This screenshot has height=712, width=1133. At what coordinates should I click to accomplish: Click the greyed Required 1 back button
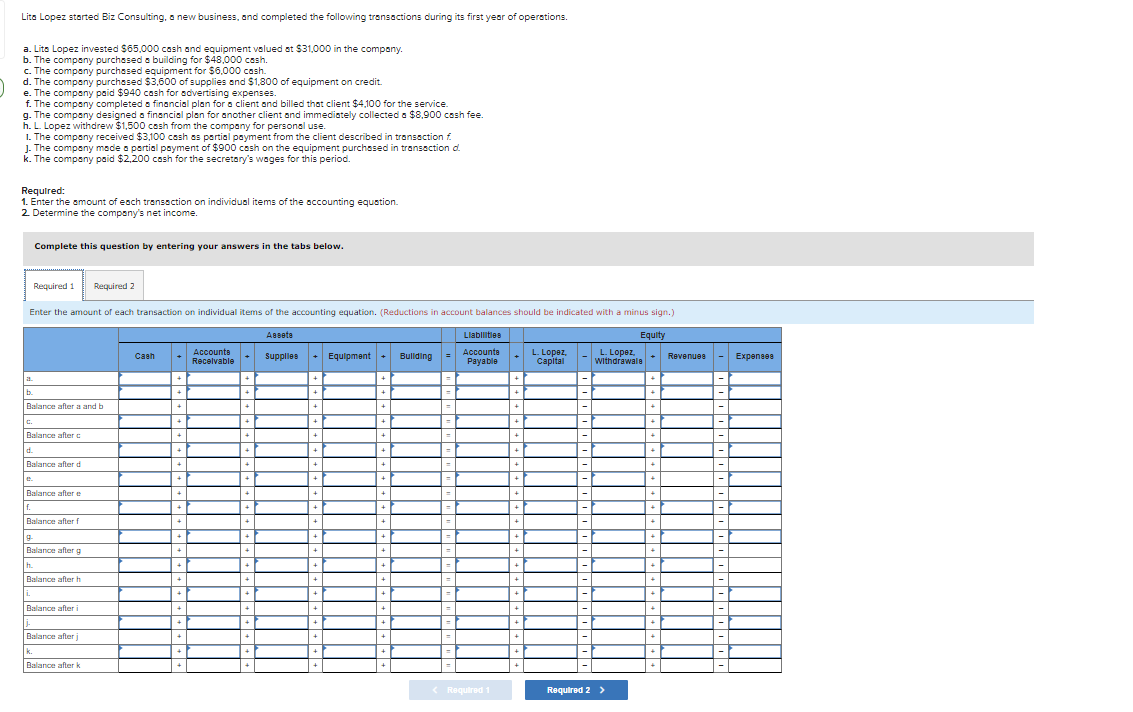click(460, 690)
